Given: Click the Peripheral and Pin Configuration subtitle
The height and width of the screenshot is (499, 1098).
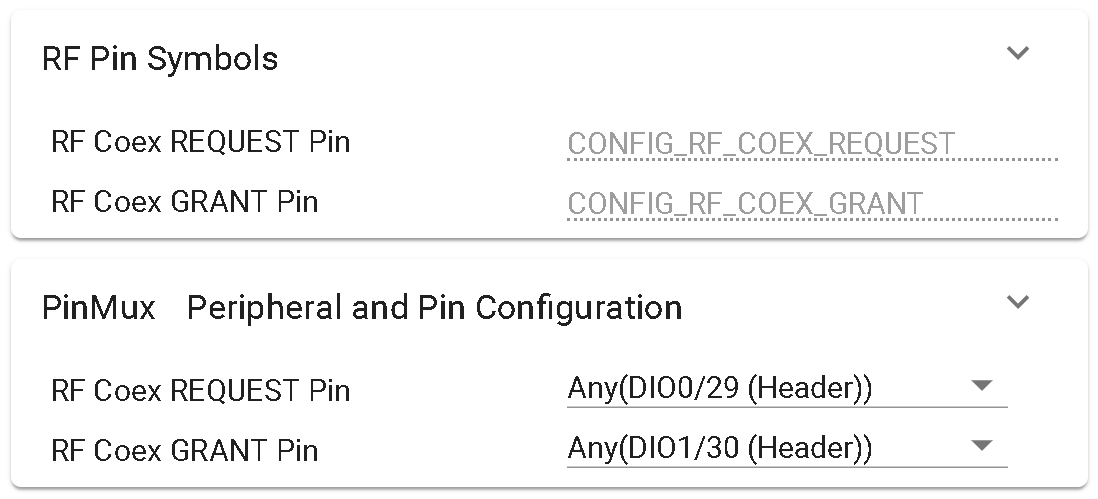Looking at the screenshot, I should tap(434, 307).
